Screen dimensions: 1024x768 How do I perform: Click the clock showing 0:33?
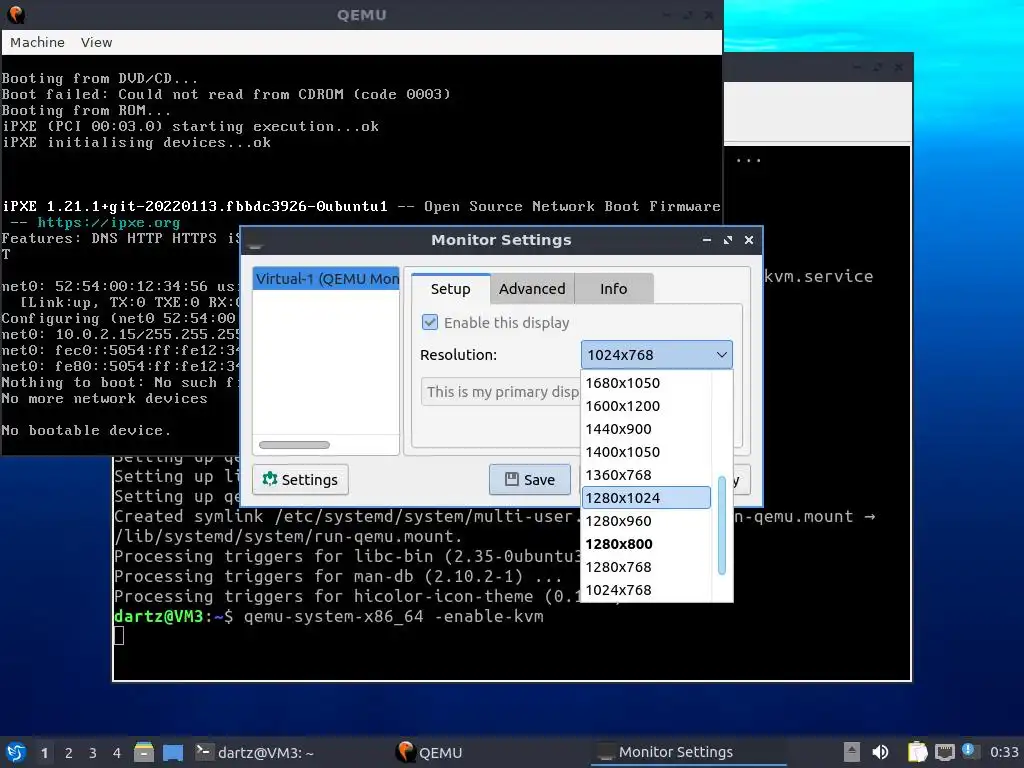click(x=1004, y=752)
